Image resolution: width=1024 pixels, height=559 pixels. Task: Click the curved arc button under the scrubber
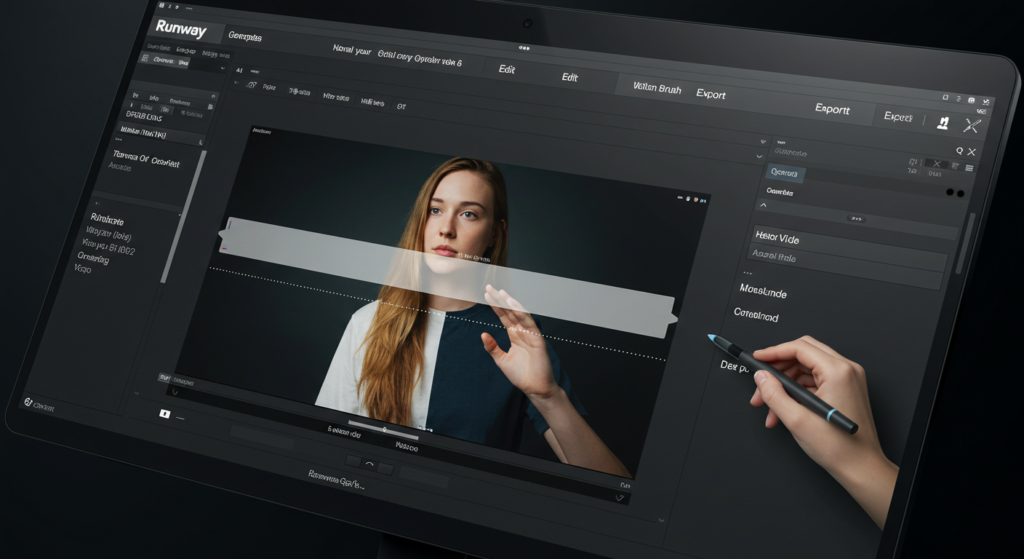click(370, 464)
